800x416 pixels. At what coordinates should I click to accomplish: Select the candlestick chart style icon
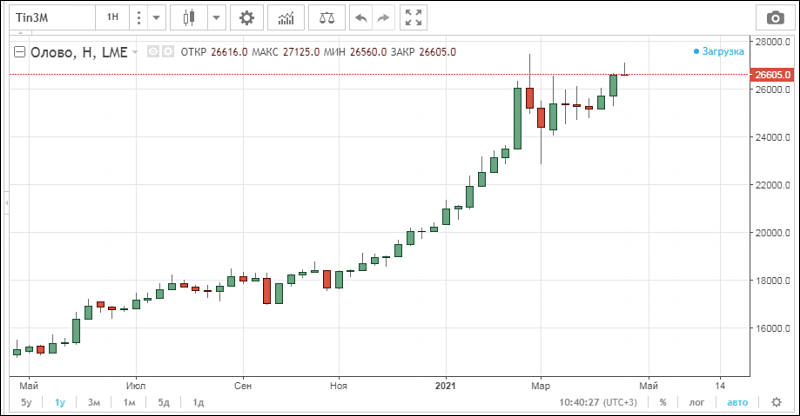point(189,18)
